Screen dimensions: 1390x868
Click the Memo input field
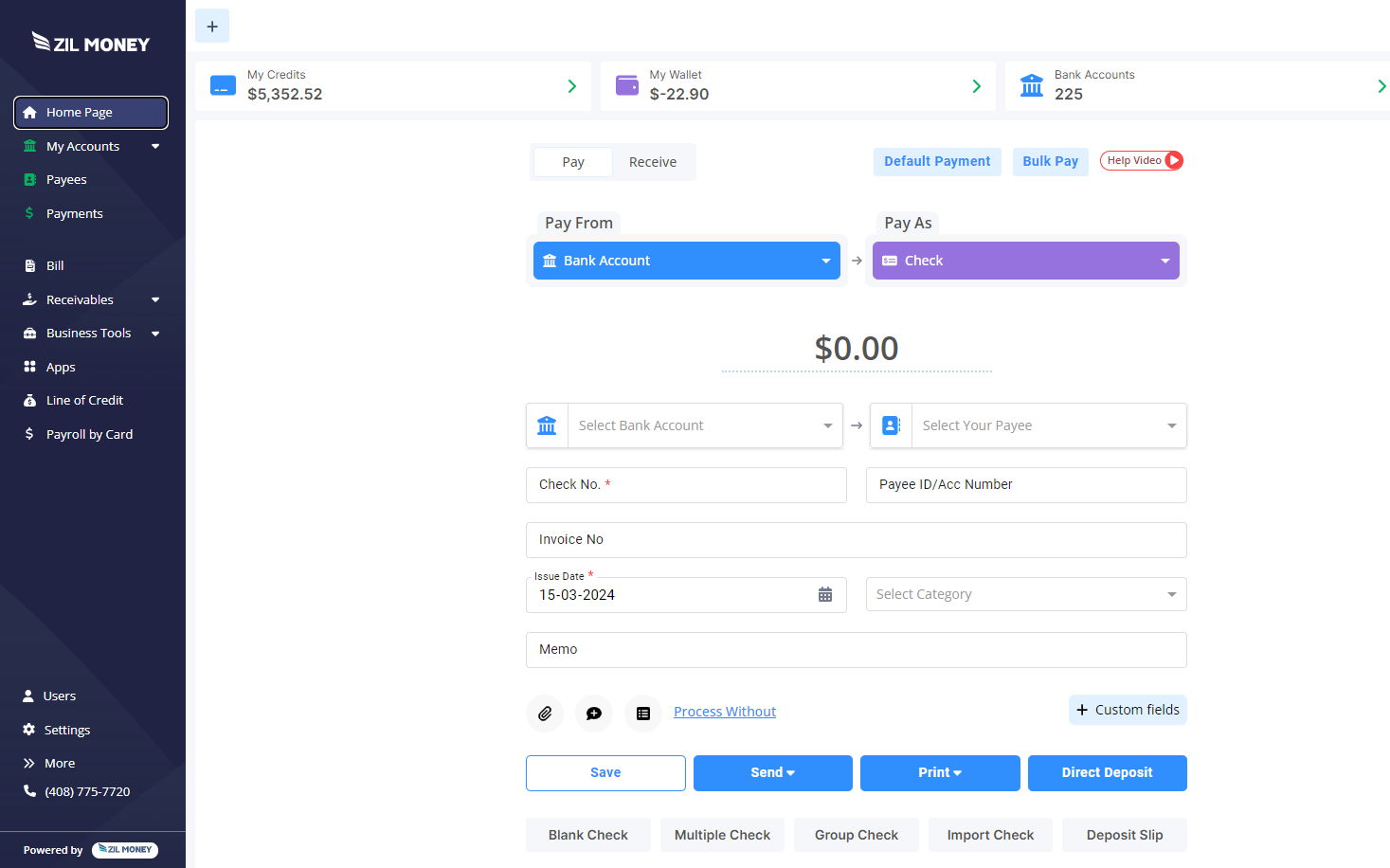tap(856, 650)
